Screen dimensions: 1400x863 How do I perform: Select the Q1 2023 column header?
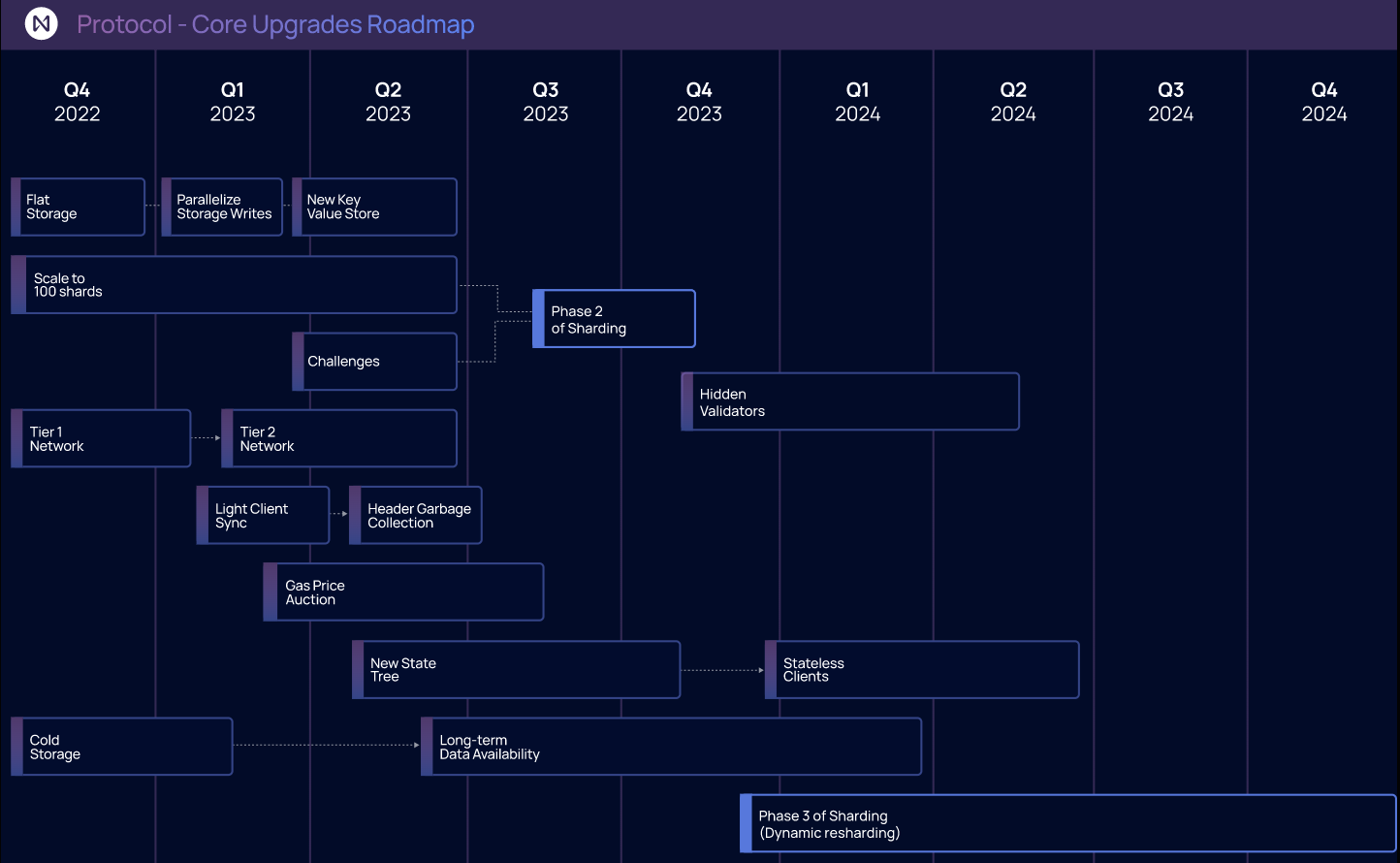tap(233, 102)
